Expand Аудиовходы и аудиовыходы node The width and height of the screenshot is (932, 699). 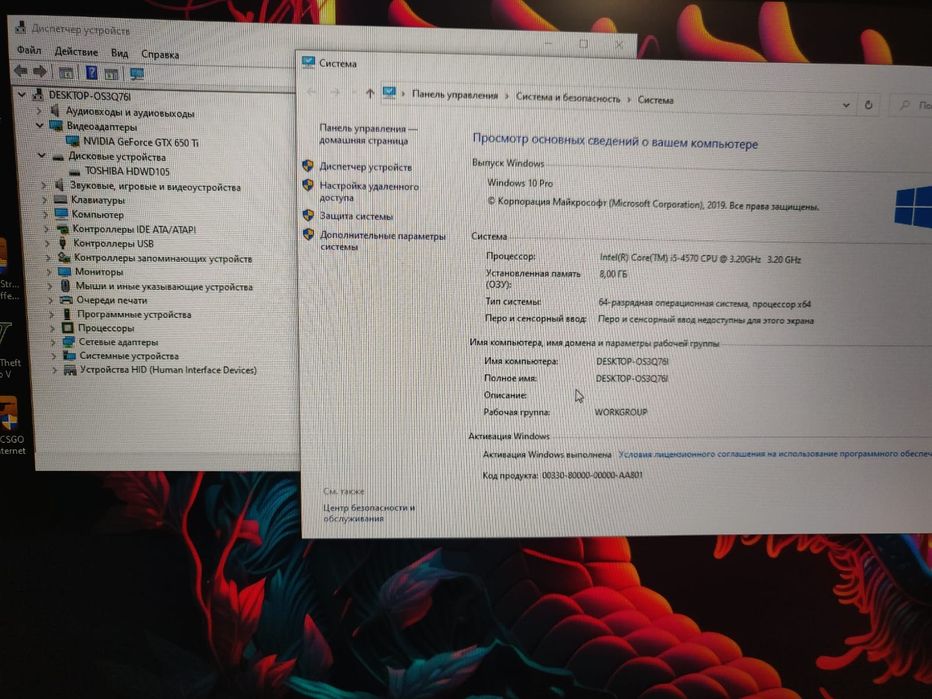[39, 111]
